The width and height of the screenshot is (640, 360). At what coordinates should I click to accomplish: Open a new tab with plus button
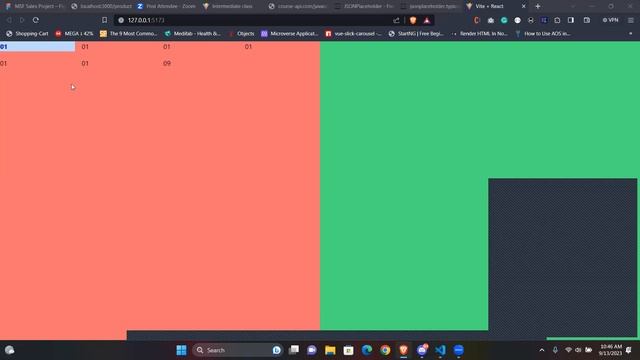(538, 6)
